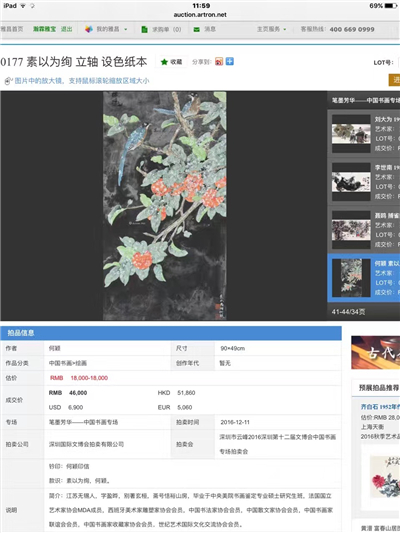This screenshot has height=533, width=400.
Task: Click the 中国书画>绘画 category value
Action: (68, 363)
